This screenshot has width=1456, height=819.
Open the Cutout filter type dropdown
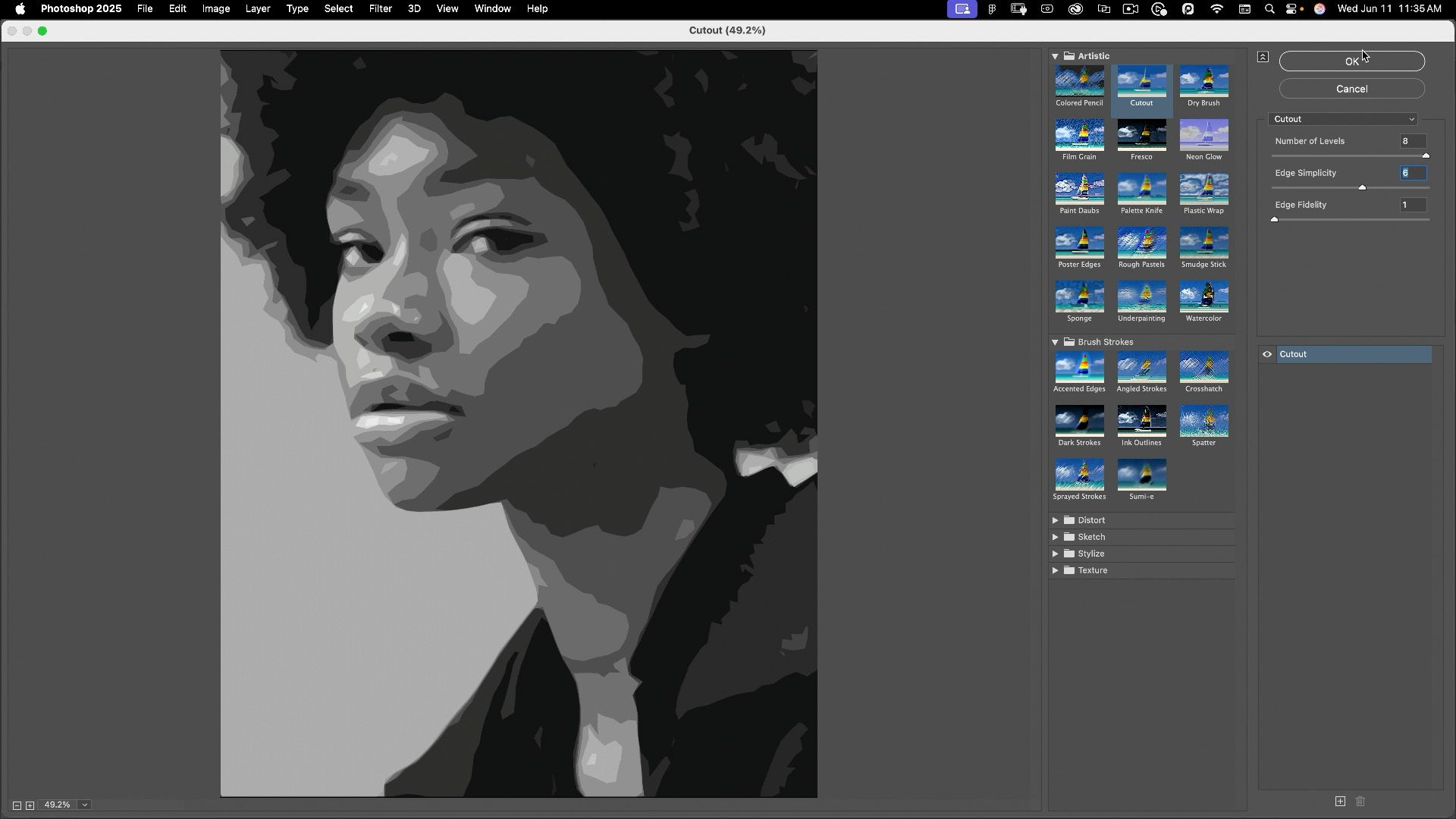pos(1343,119)
